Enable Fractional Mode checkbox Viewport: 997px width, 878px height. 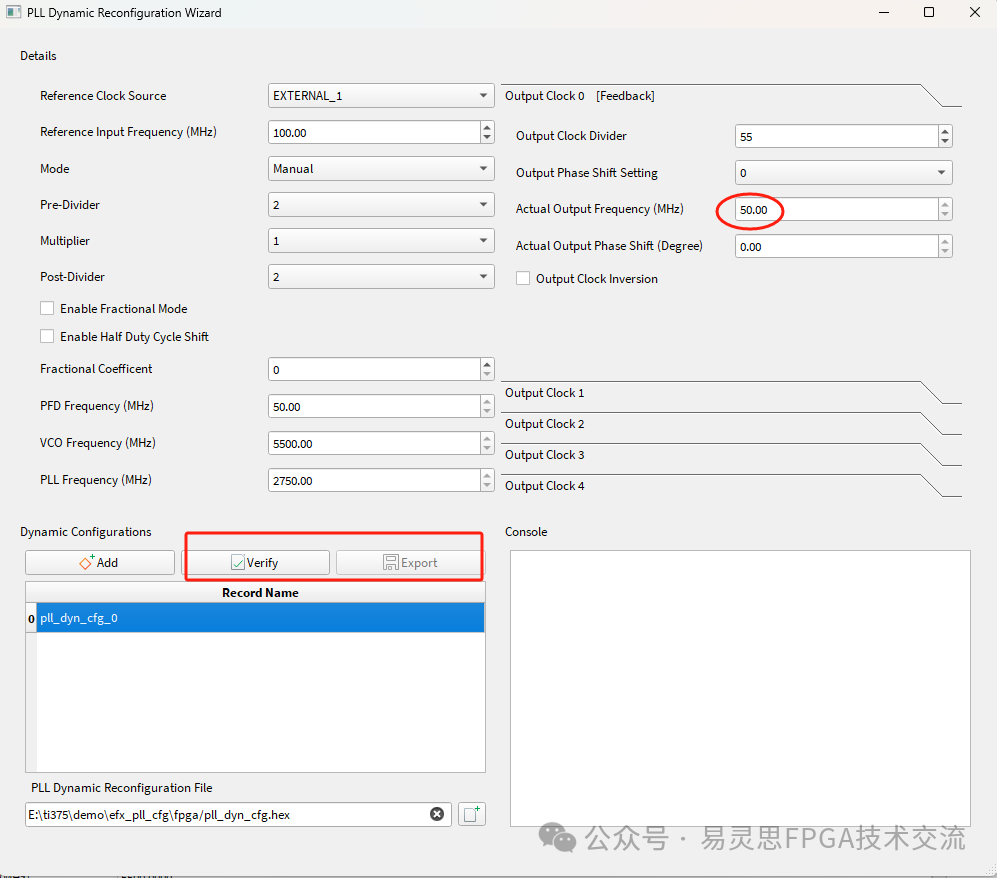[x=47, y=309]
